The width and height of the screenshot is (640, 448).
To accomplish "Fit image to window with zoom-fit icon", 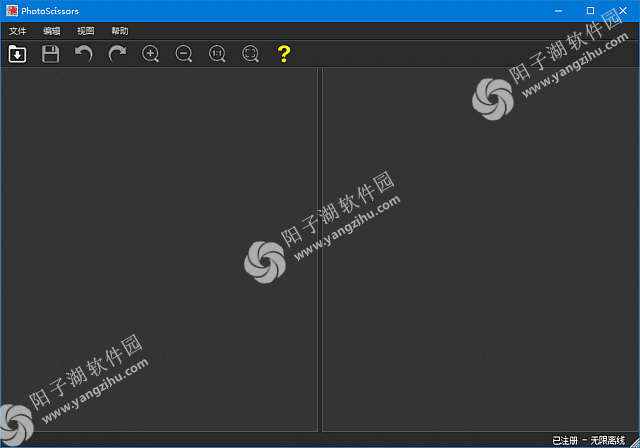I will pos(251,54).
